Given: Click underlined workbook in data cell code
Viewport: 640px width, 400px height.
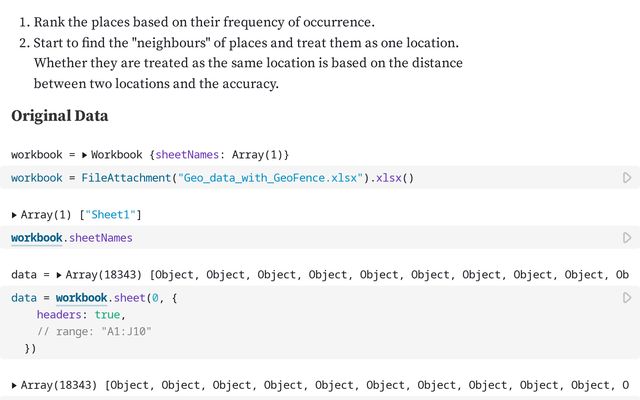Looking at the screenshot, I should [x=81, y=298].
